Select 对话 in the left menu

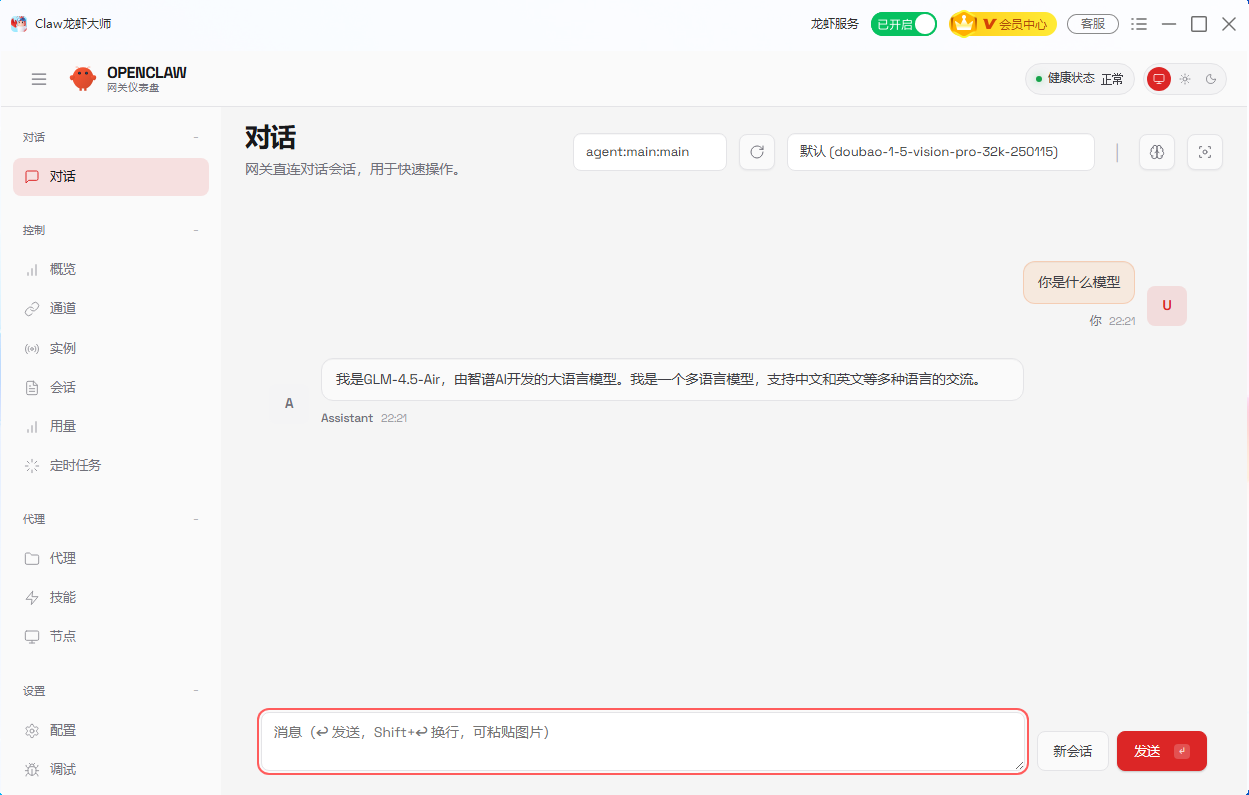(x=62, y=176)
